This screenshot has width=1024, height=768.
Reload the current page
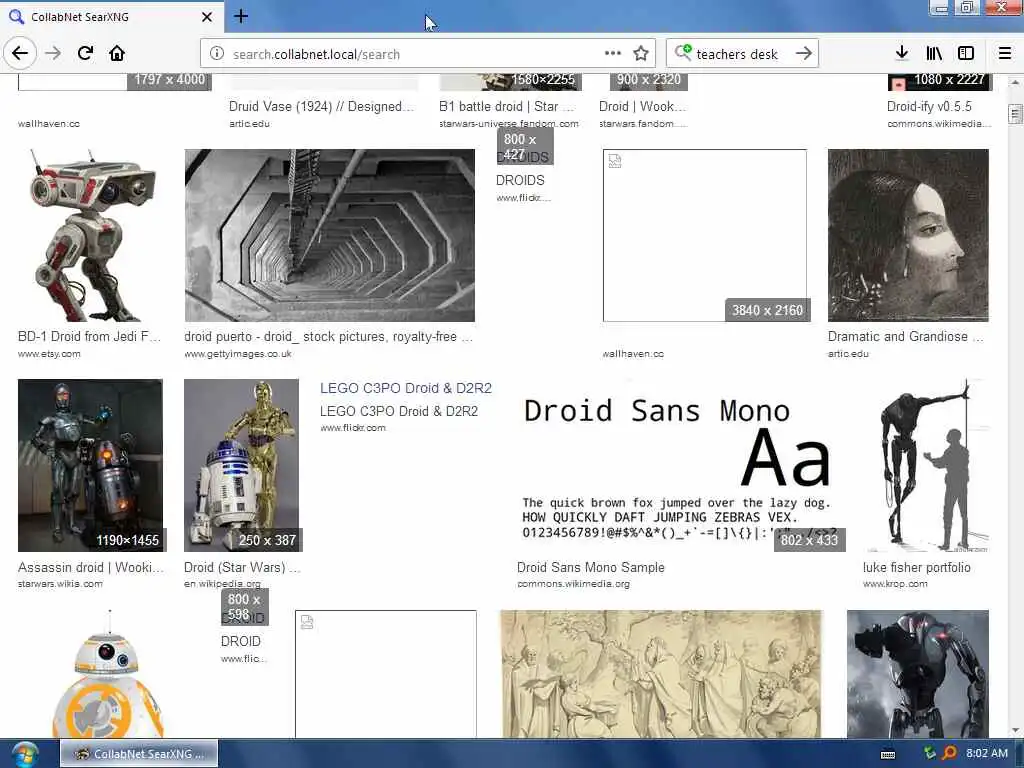pyautogui.click(x=85, y=54)
